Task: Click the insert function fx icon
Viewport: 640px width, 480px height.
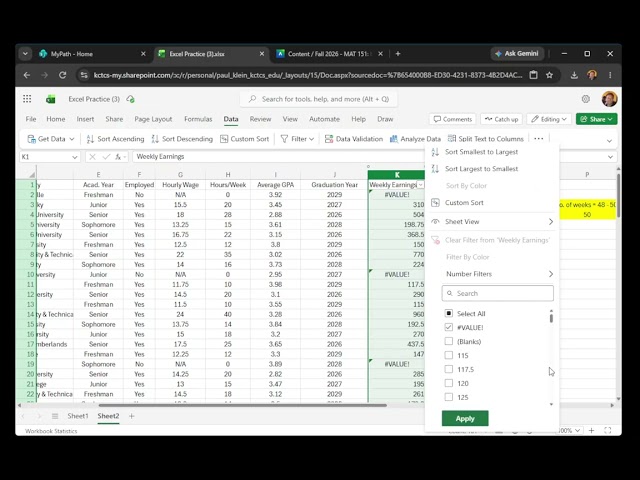Action: [x=118, y=157]
